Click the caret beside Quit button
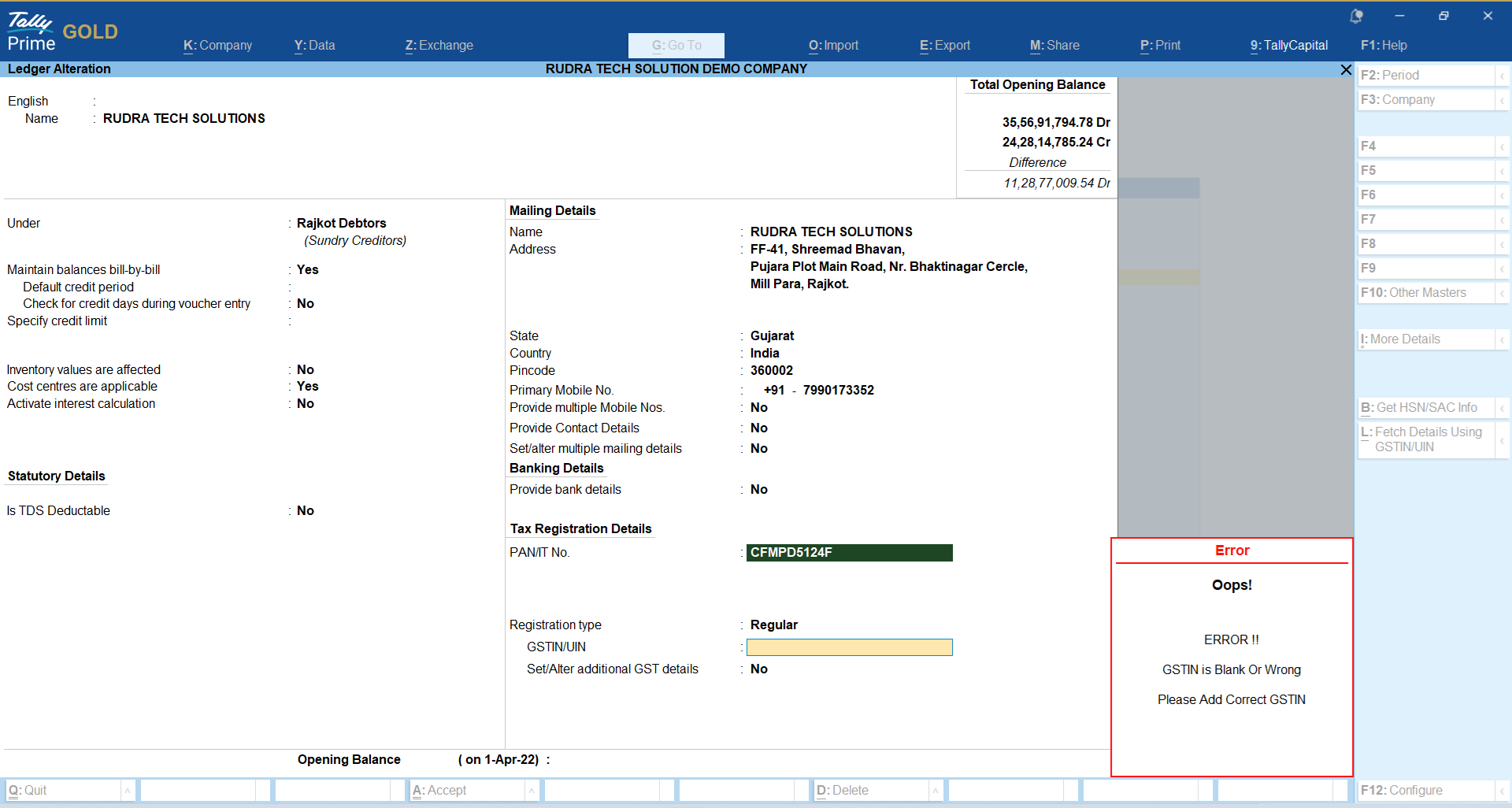Screen dimensions: 1512x808 [x=128, y=790]
